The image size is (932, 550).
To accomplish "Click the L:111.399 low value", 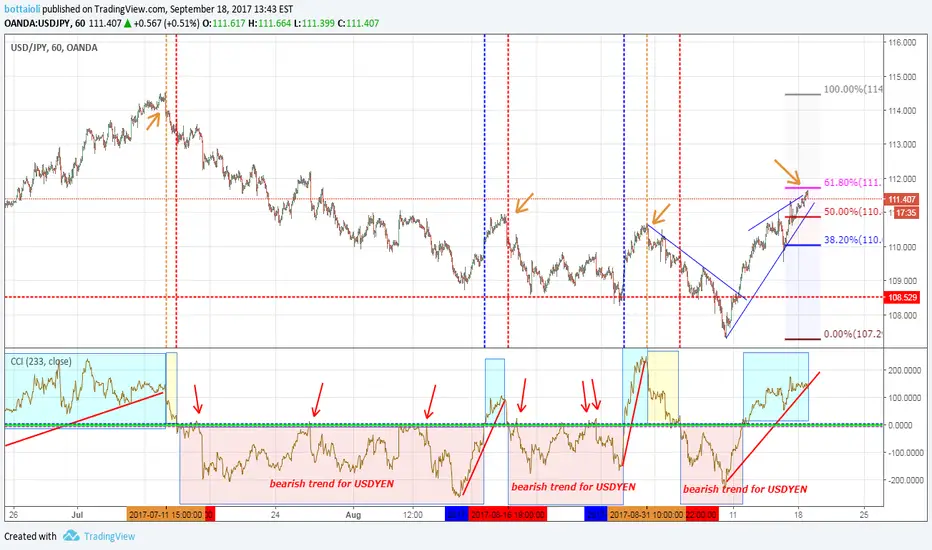I will coord(314,23).
